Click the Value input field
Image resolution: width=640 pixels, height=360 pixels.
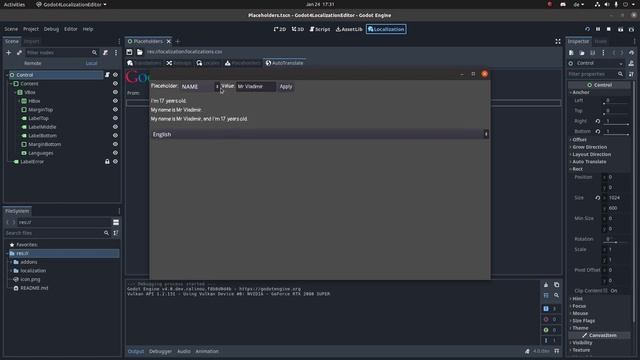(256, 87)
